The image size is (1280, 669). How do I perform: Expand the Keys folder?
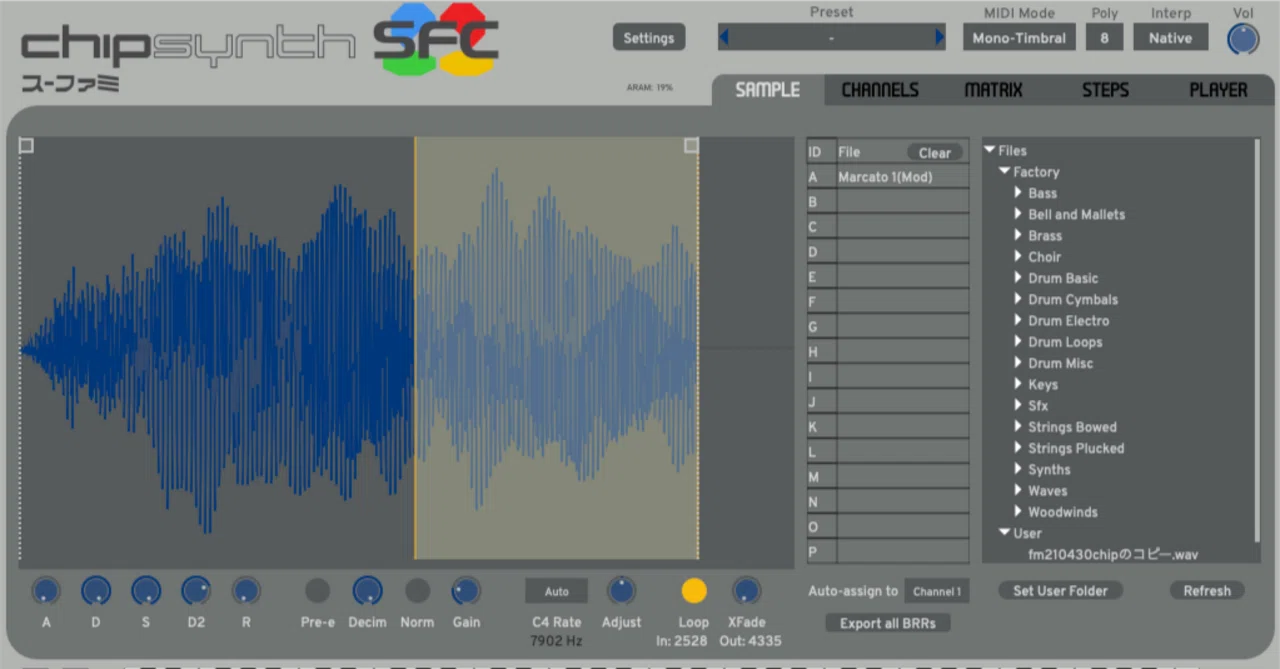click(1019, 384)
